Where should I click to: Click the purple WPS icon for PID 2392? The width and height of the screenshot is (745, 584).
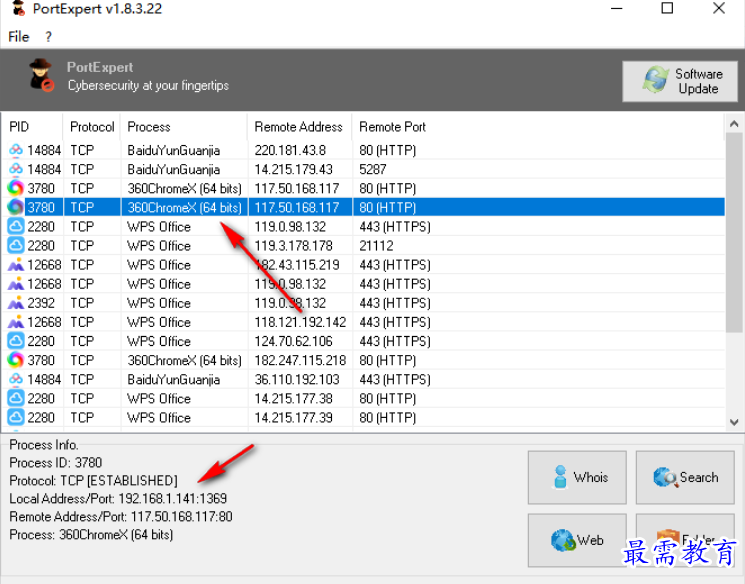tap(16, 303)
